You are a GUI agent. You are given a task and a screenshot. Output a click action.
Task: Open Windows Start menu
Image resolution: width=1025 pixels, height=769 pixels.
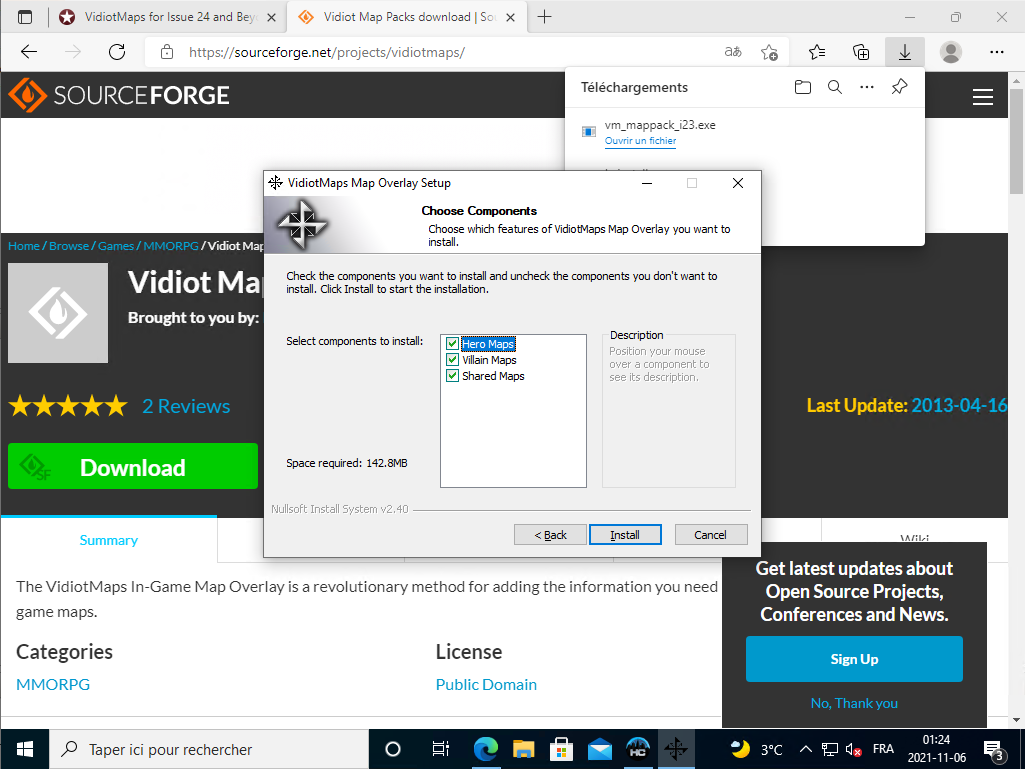pyautogui.click(x=24, y=749)
